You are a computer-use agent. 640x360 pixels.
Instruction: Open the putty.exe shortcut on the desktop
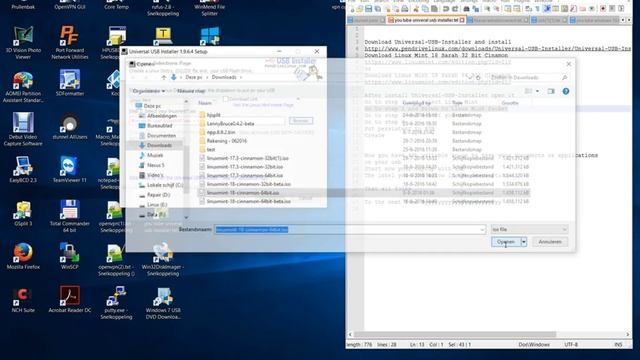(116, 303)
